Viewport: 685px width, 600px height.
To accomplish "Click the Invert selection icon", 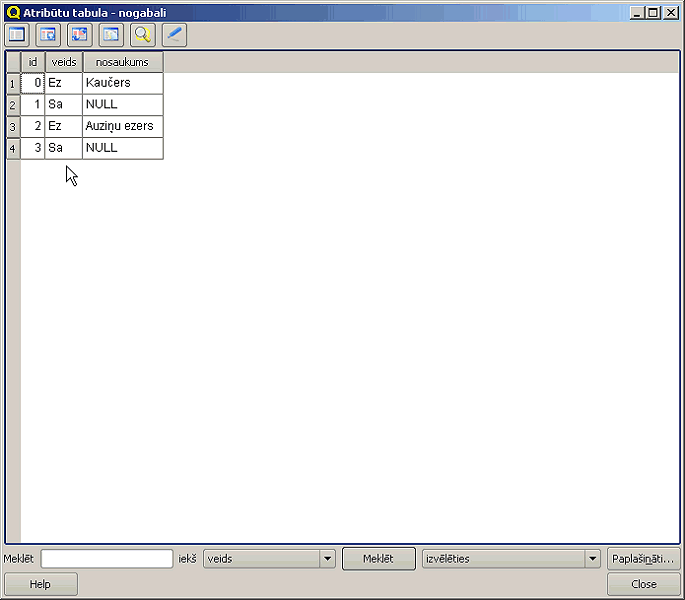I will tap(80, 35).
